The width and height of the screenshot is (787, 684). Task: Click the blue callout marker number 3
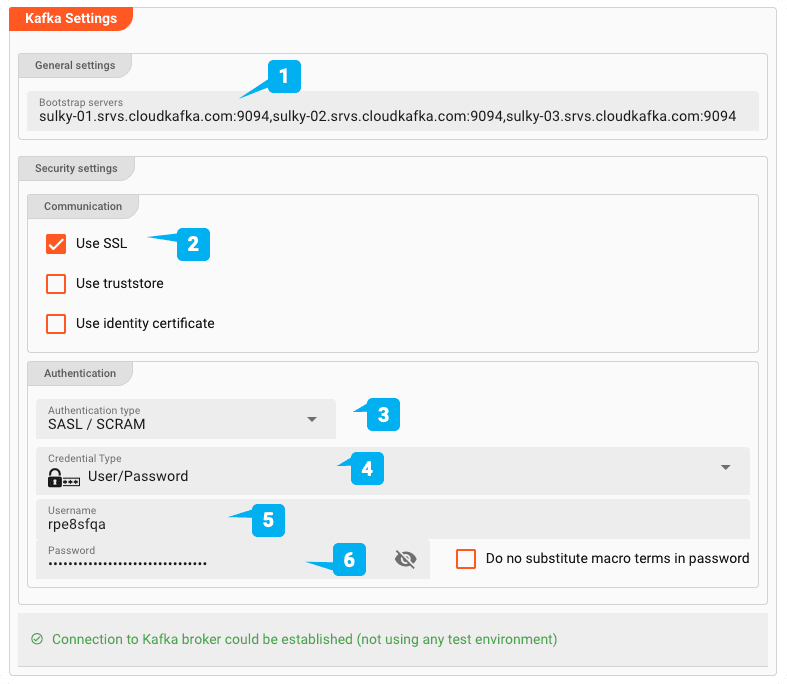click(x=383, y=415)
